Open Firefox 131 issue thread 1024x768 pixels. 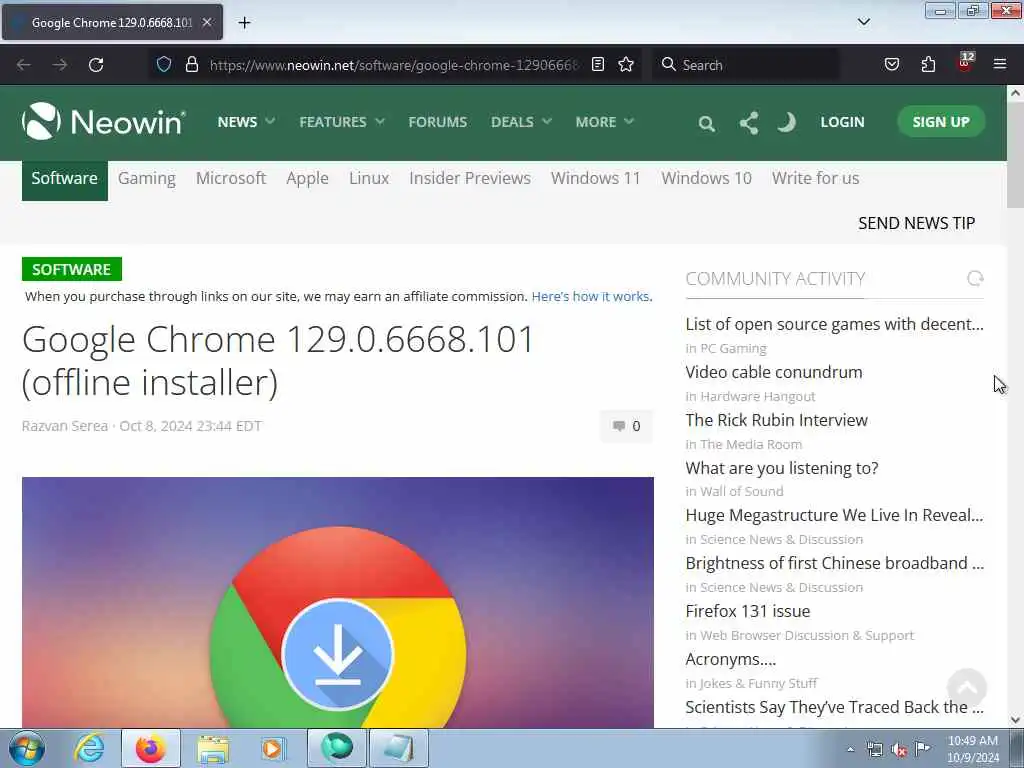click(x=748, y=611)
